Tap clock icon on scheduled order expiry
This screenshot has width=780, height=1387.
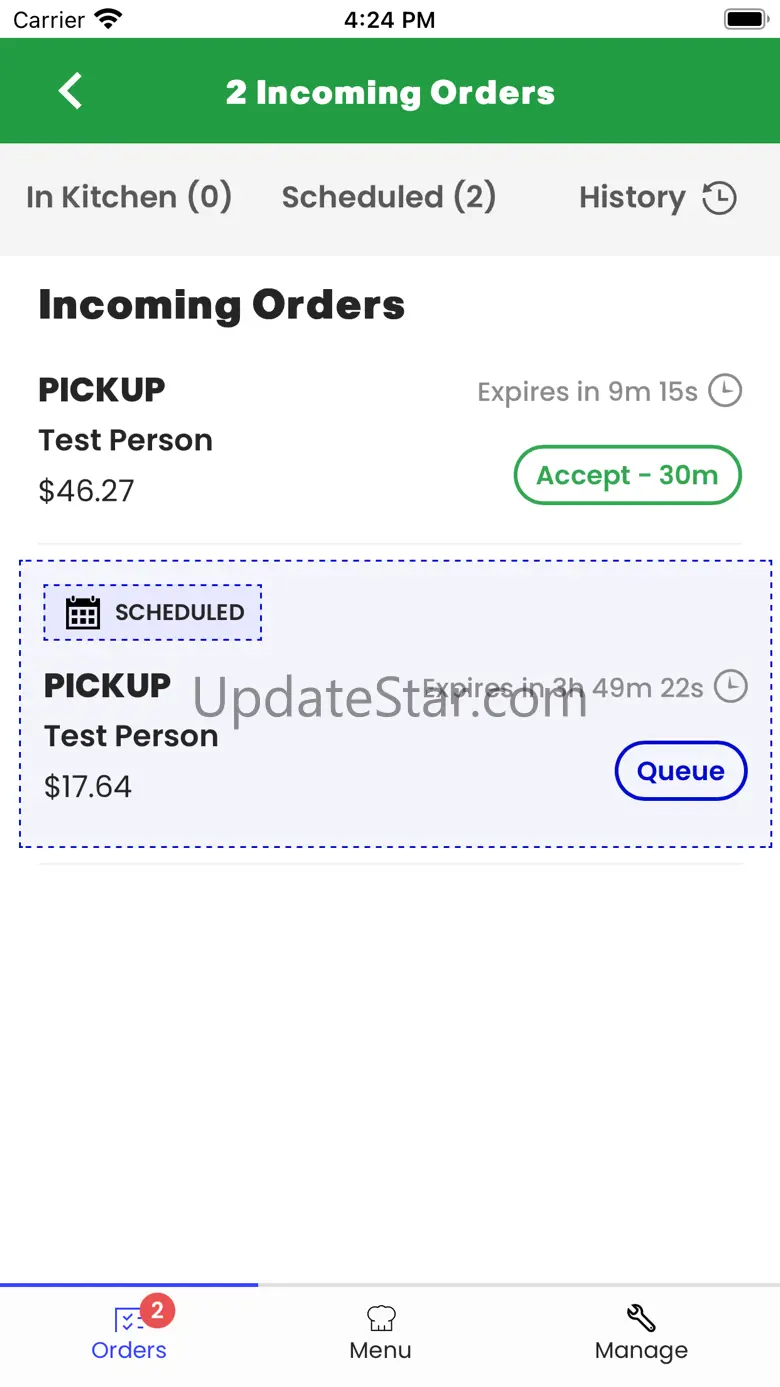[x=731, y=687]
